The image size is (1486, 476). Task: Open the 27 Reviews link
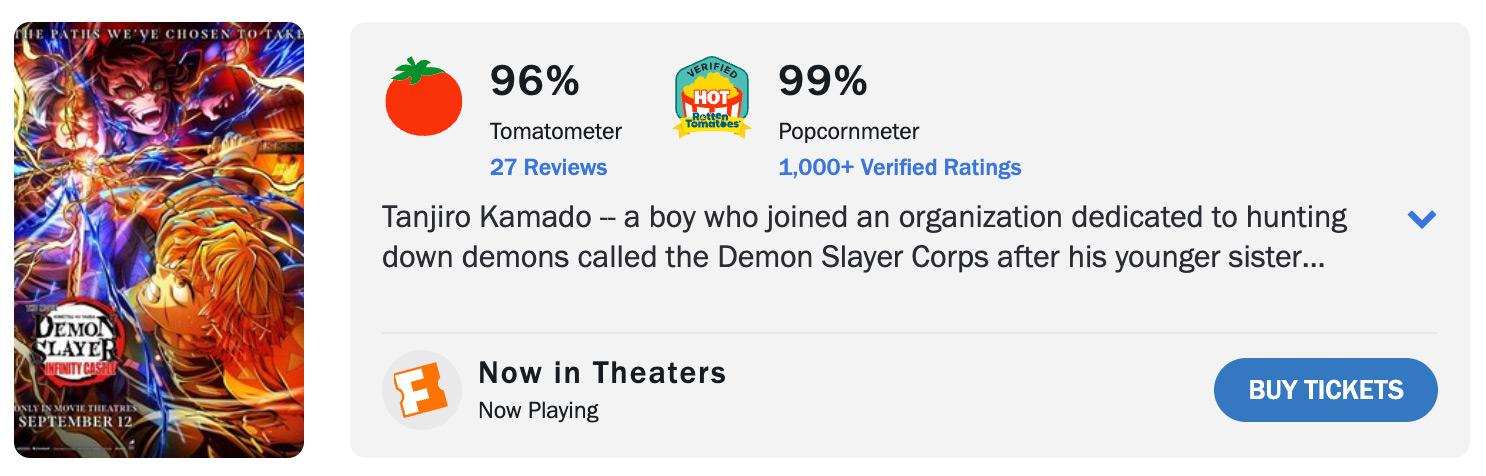pos(548,167)
